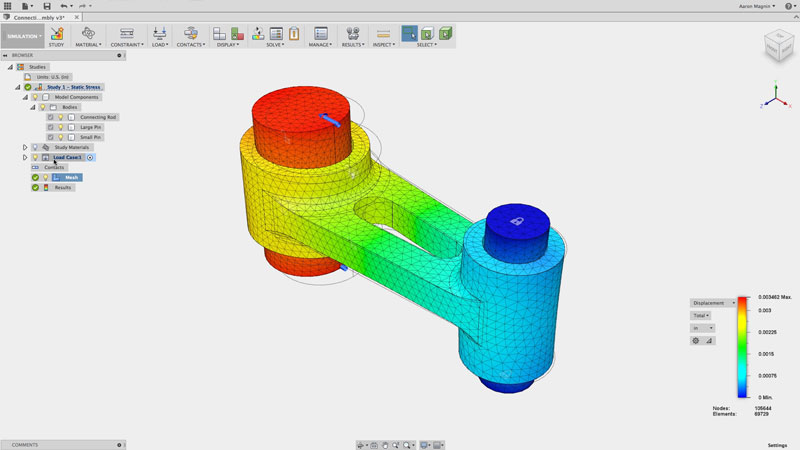Select the Contacts tool icon
The width and height of the screenshot is (800, 450).
point(191,34)
